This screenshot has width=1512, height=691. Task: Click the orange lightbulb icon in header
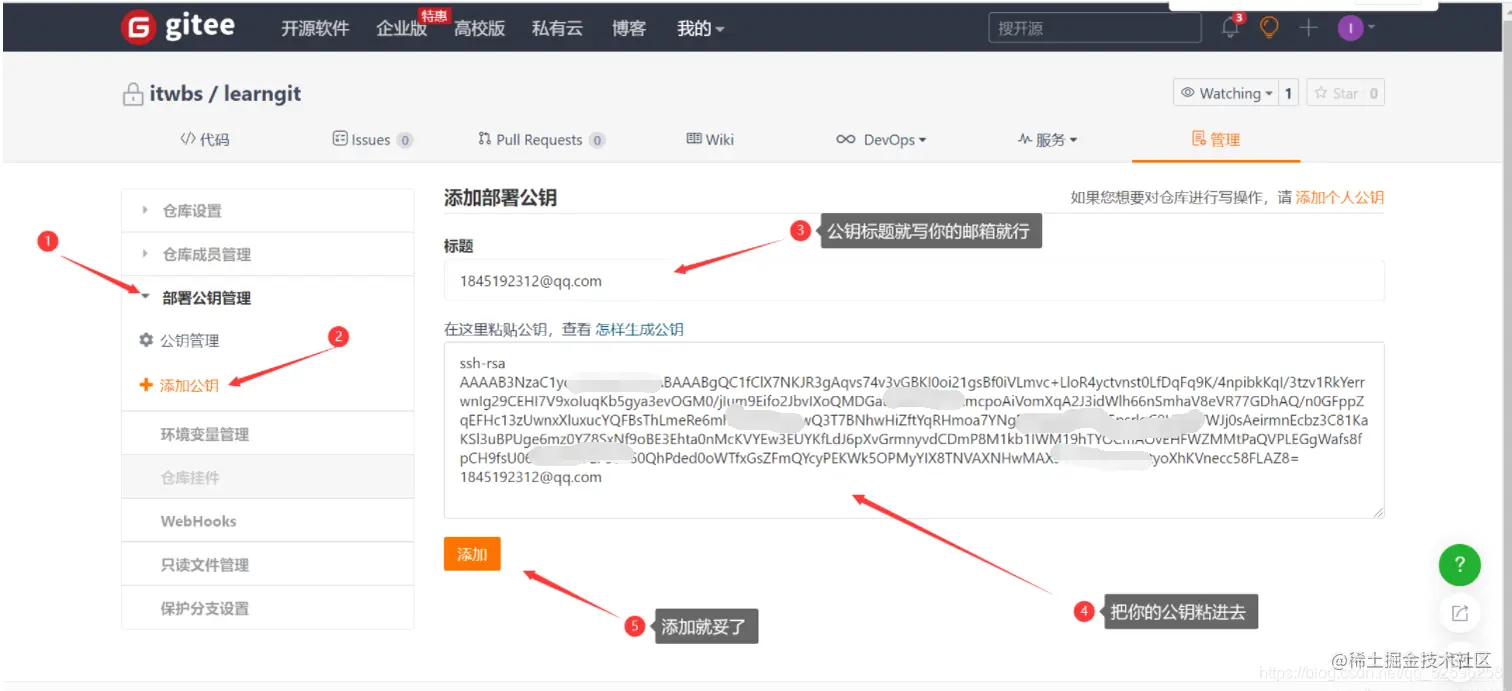(1269, 28)
